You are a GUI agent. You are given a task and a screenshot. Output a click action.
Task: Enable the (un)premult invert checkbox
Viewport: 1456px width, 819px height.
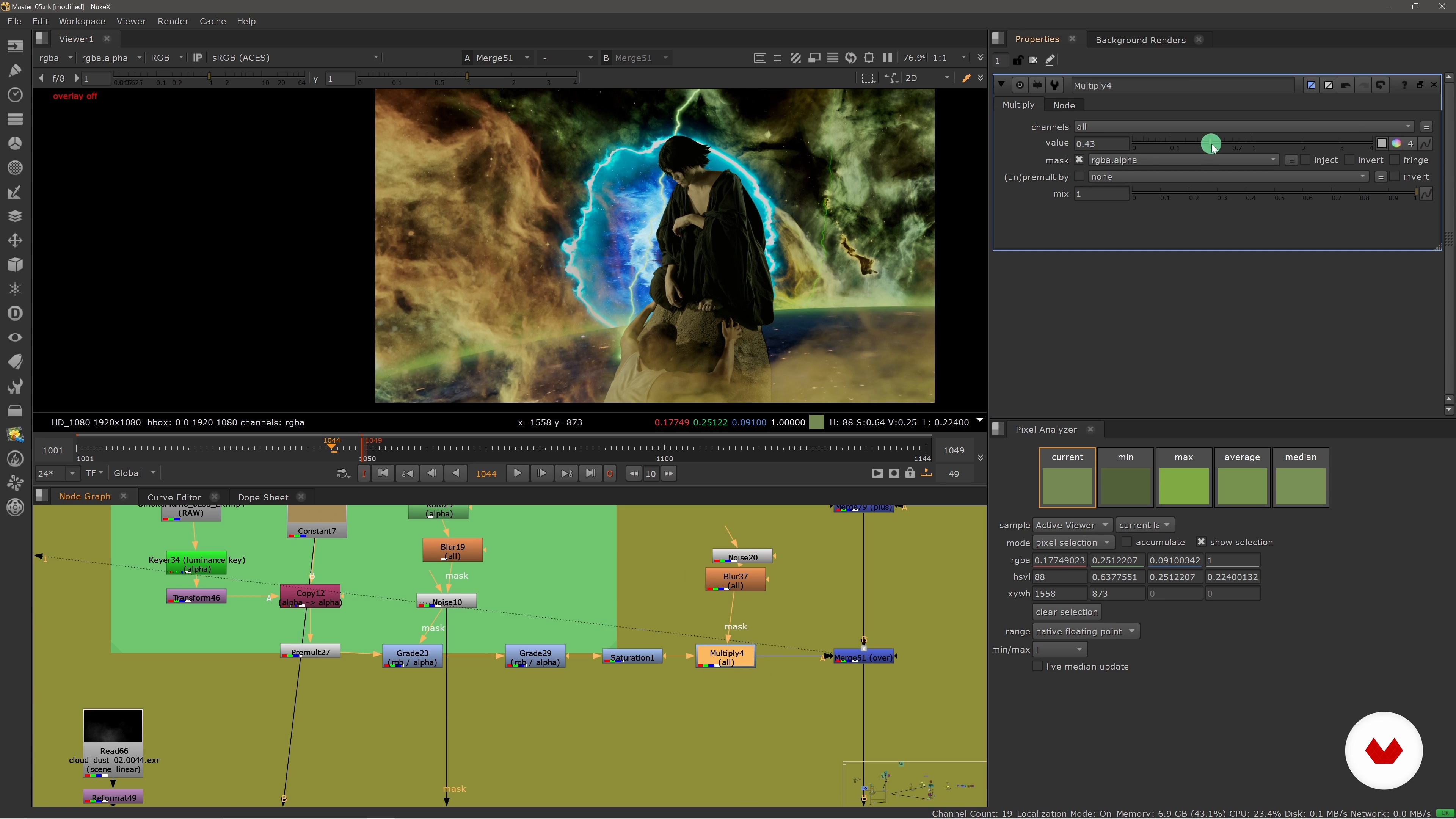coord(1395,176)
